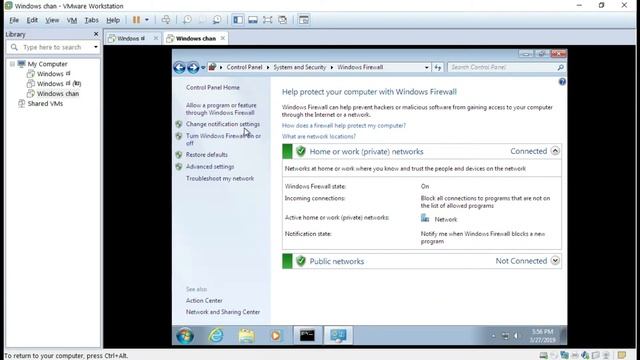Pause the virtual machine with the pause icon
The height and width of the screenshot is (360, 640).
(136, 20)
